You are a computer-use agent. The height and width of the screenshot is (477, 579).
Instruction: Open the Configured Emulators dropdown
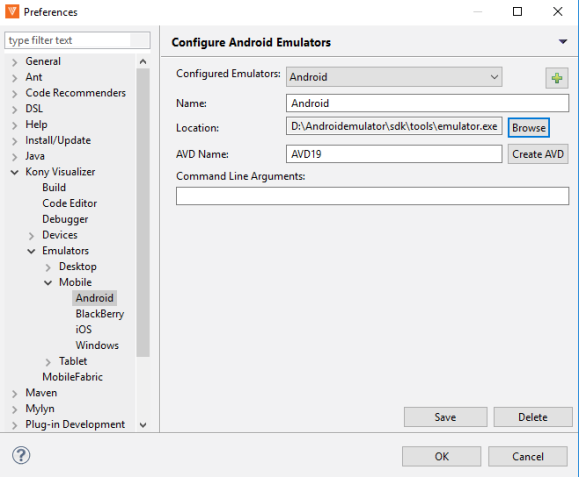(394, 77)
